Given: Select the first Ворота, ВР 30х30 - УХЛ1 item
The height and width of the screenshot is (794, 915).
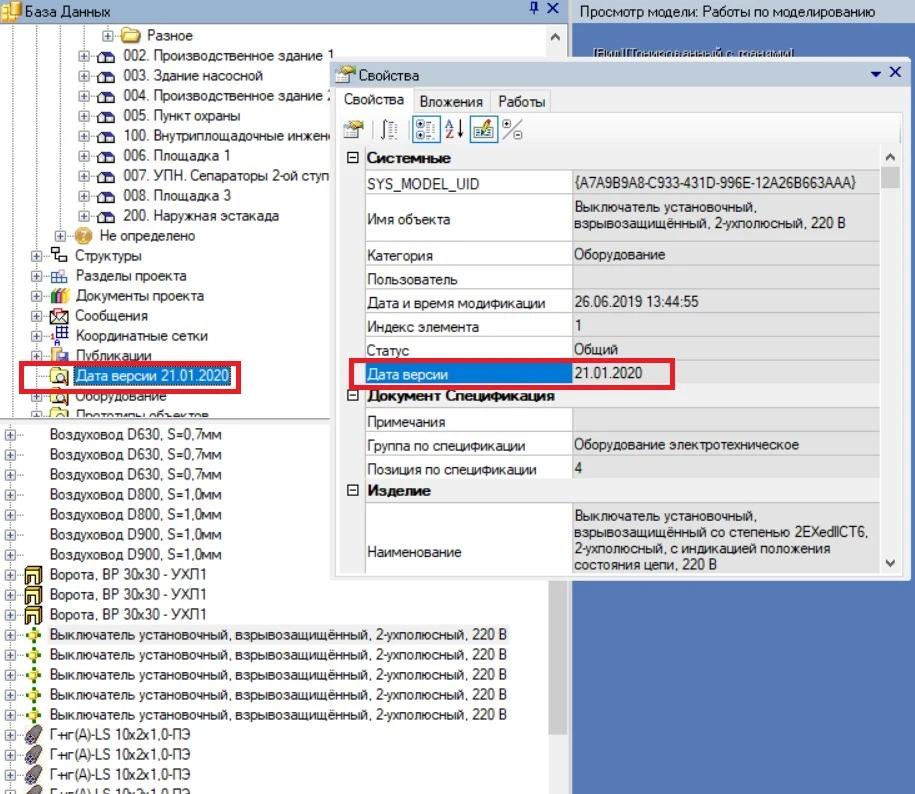Looking at the screenshot, I should coord(127,575).
